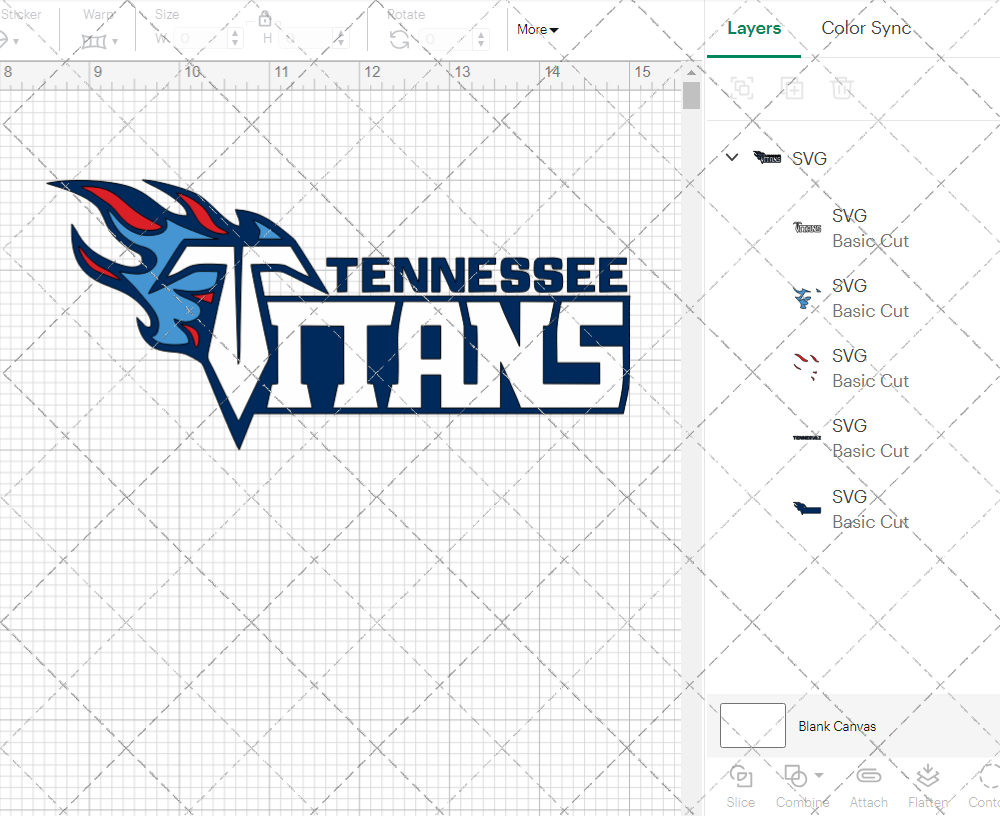This screenshot has width=1000, height=816.
Task: Click the Duplicate layer icon
Action: tap(792, 87)
